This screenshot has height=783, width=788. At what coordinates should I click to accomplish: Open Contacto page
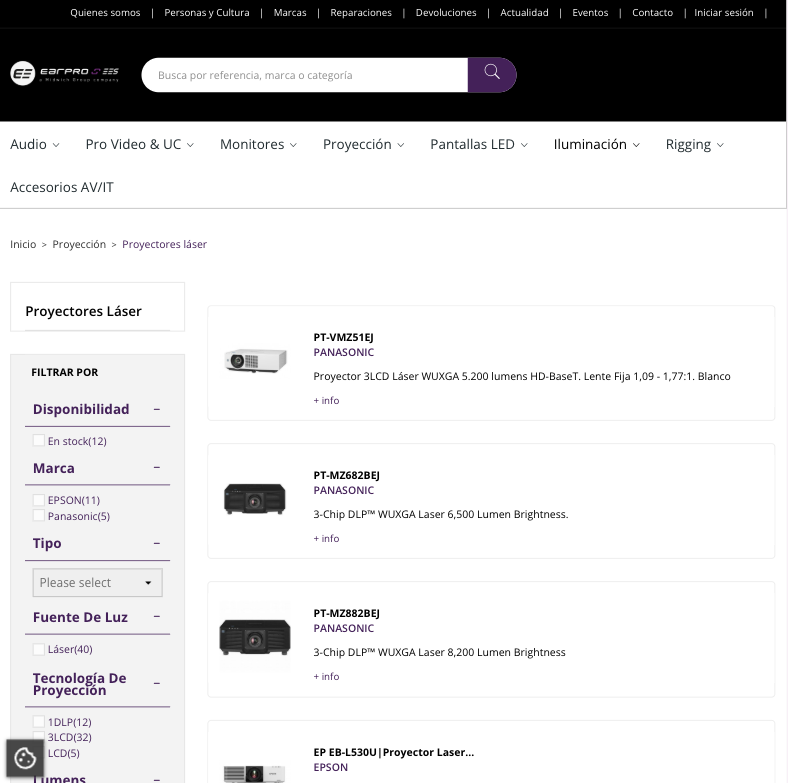(652, 13)
